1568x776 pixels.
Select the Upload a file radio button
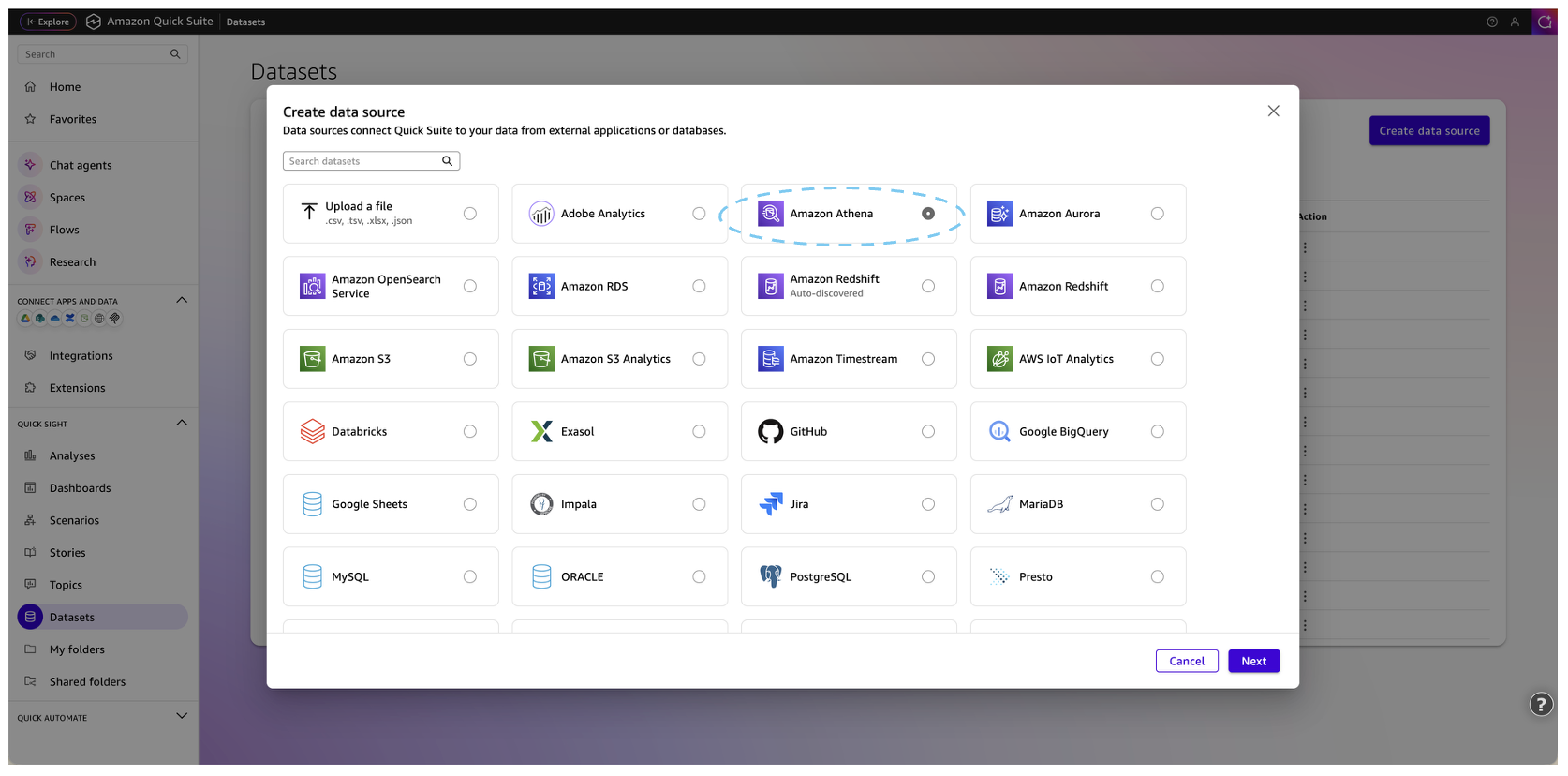point(470,214)
